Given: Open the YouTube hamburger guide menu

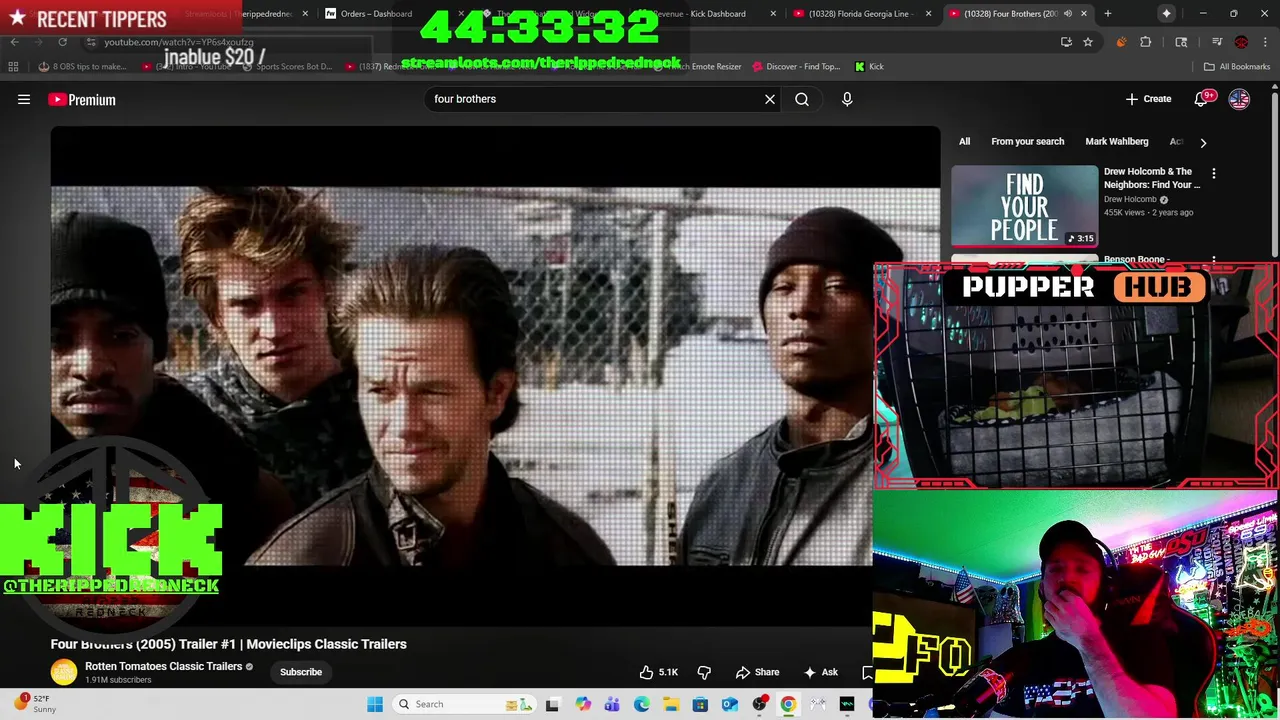Looking at the screenshot, I should coord(24,99).
